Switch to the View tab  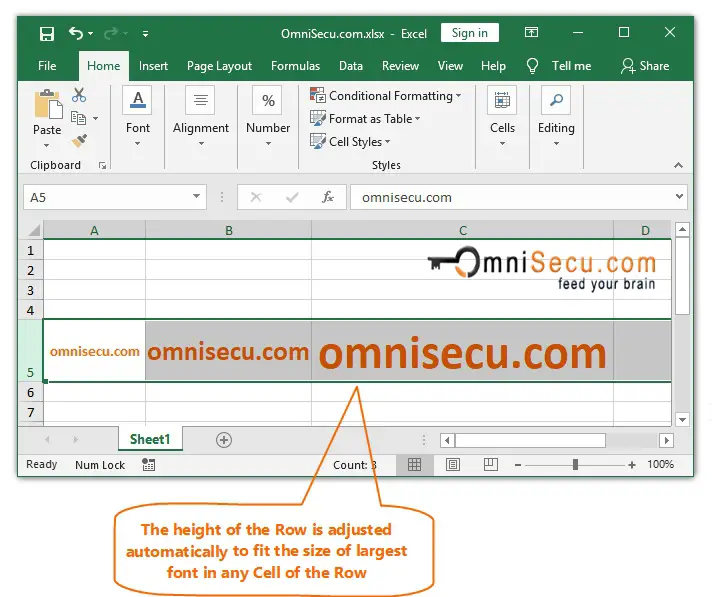pyautogui.click(x=450, y=66)
